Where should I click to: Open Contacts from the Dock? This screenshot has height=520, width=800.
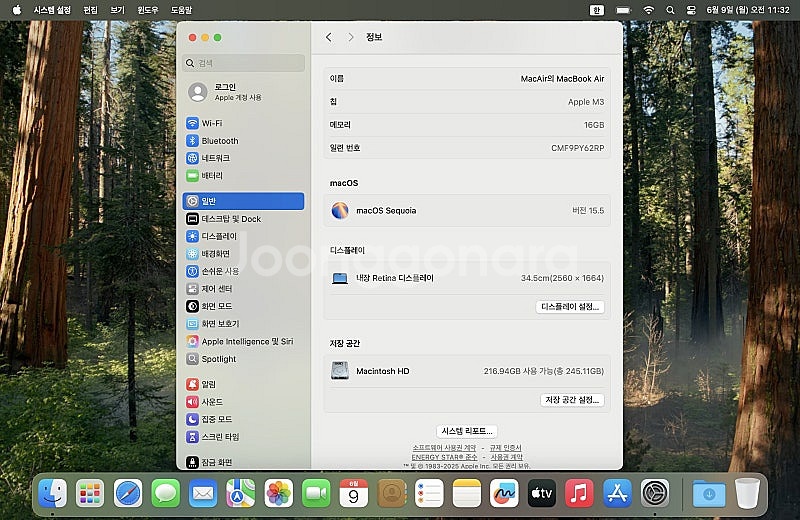tap(391, 493)
